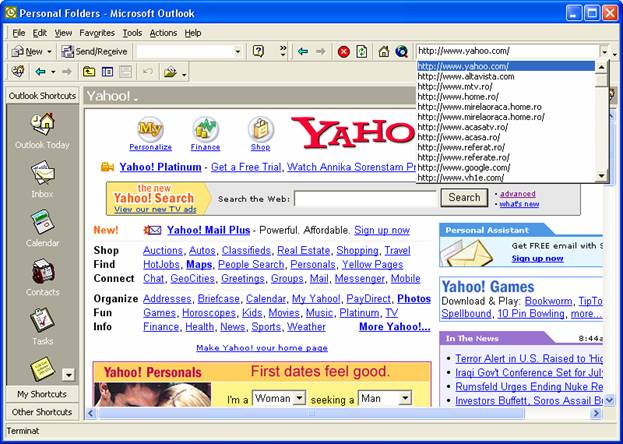Expand more toolbar buttons chevron
Viewport: 623px width, 444px height.
(x=283, y=51)
